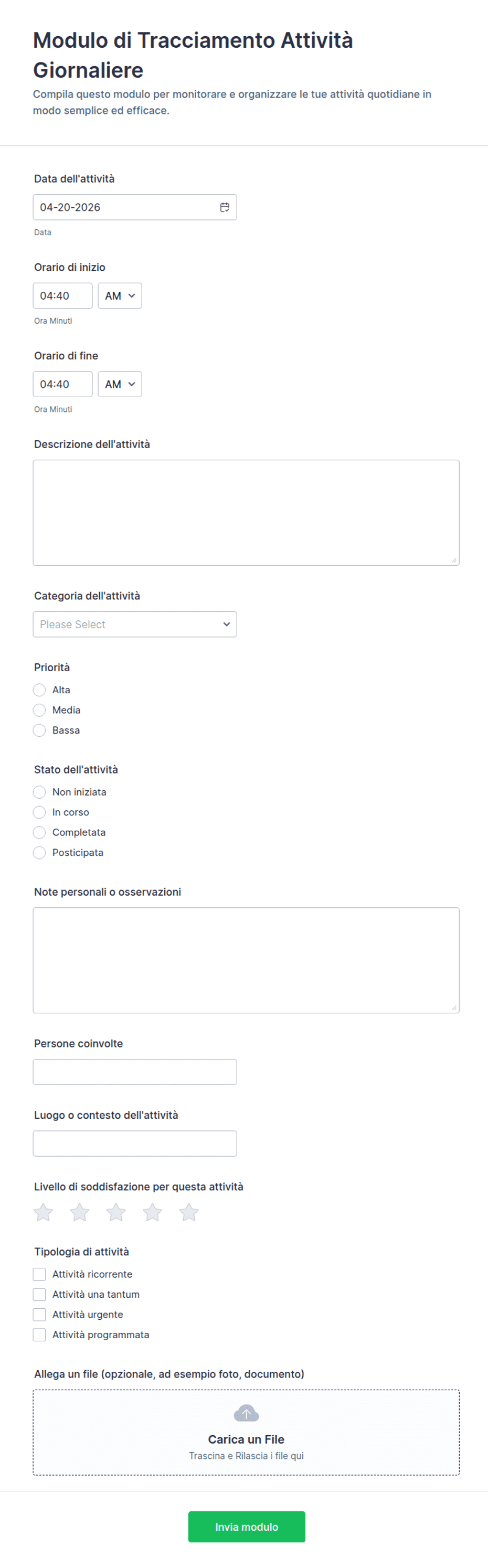Image resolution: width=488 pixels, height=1568 pixels.
Task: Select the third satisfaction star
Action: pos(116,1212)
